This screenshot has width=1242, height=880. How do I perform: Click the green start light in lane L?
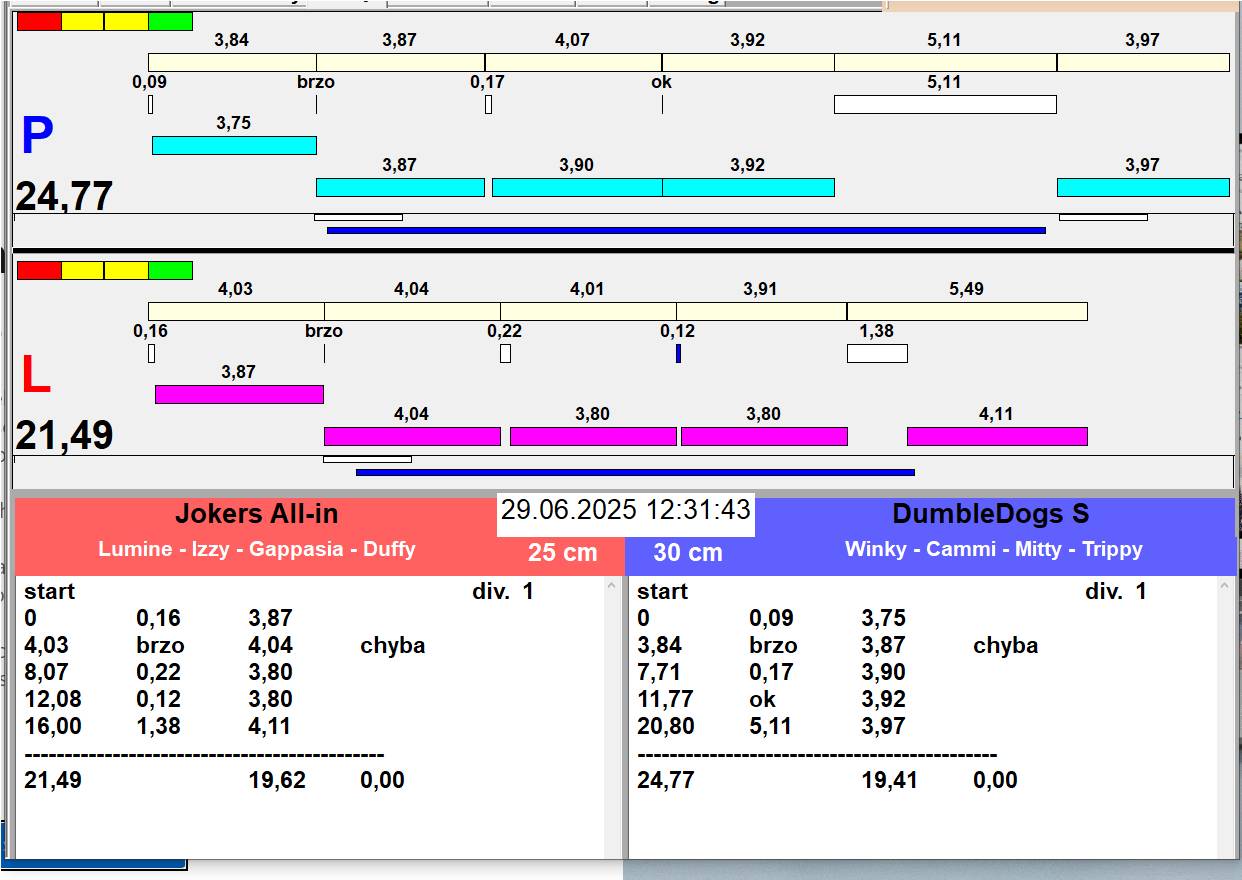click(x=170, y=270)
